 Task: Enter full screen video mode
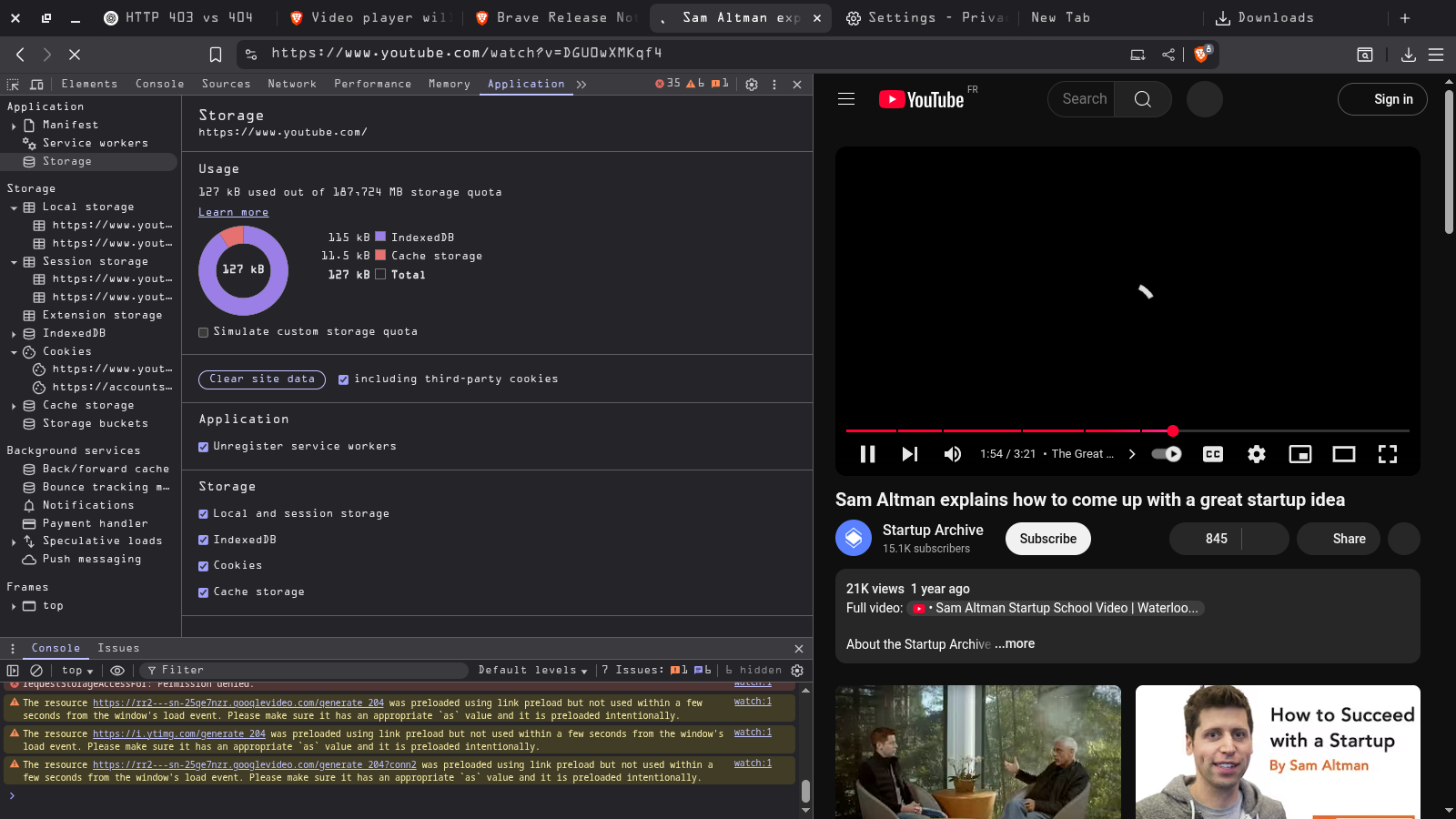[1388, 454]
